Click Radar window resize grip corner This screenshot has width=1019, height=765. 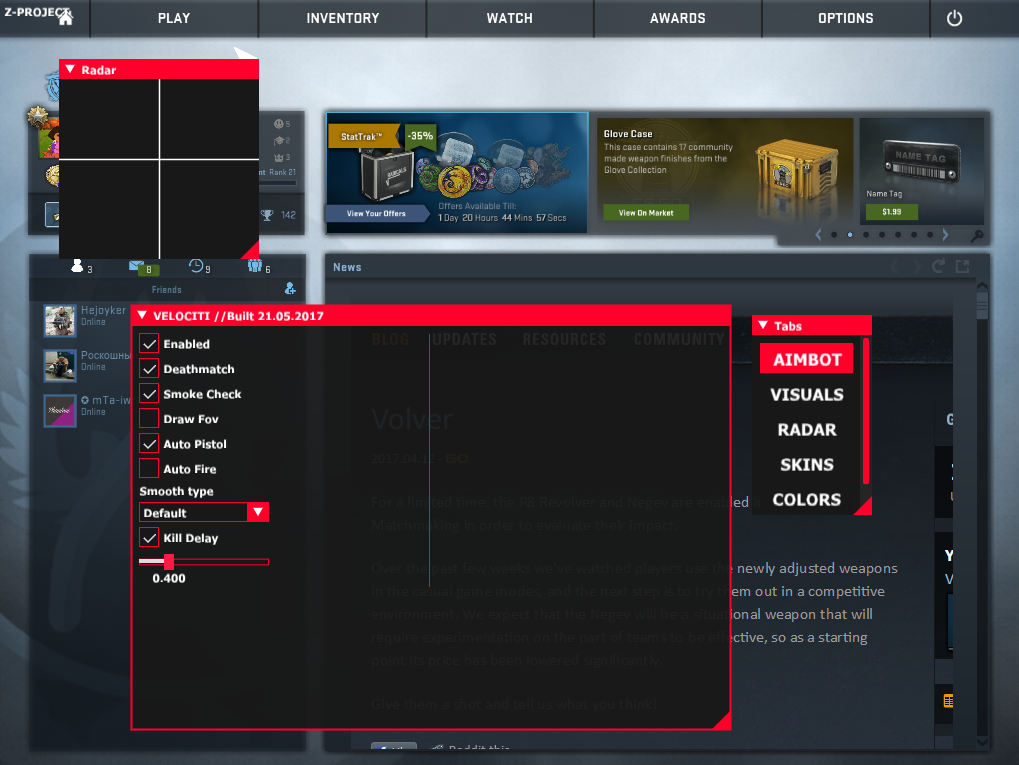(252, 252)
